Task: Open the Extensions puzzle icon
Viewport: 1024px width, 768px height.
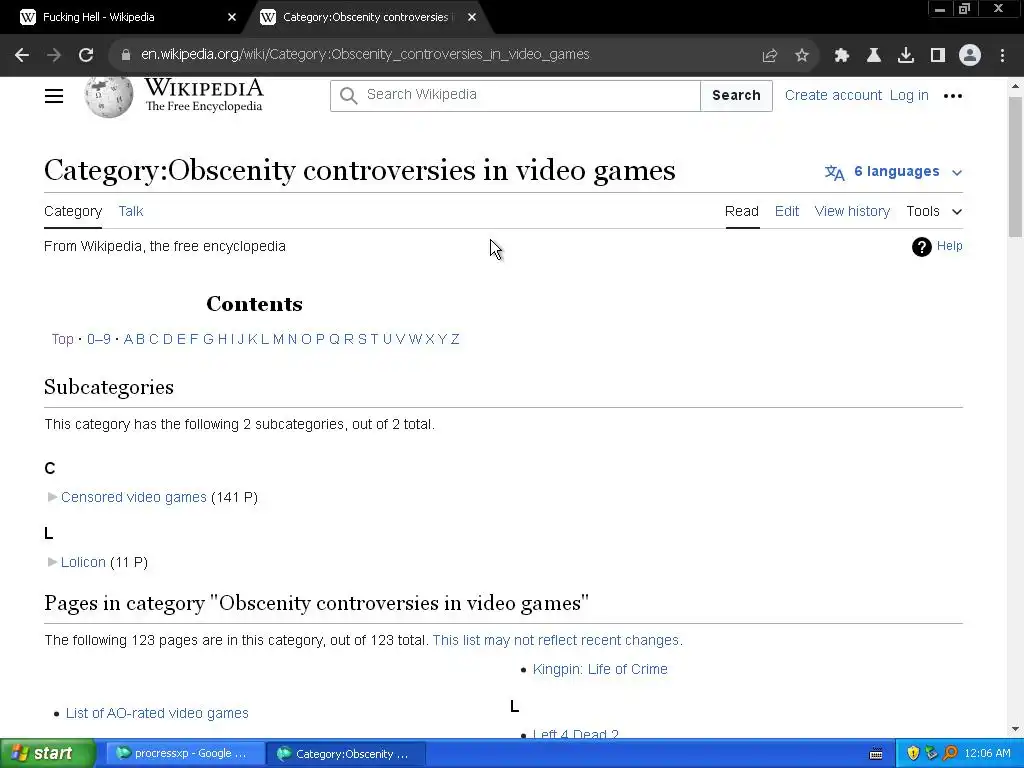Action: coord(842,56)
